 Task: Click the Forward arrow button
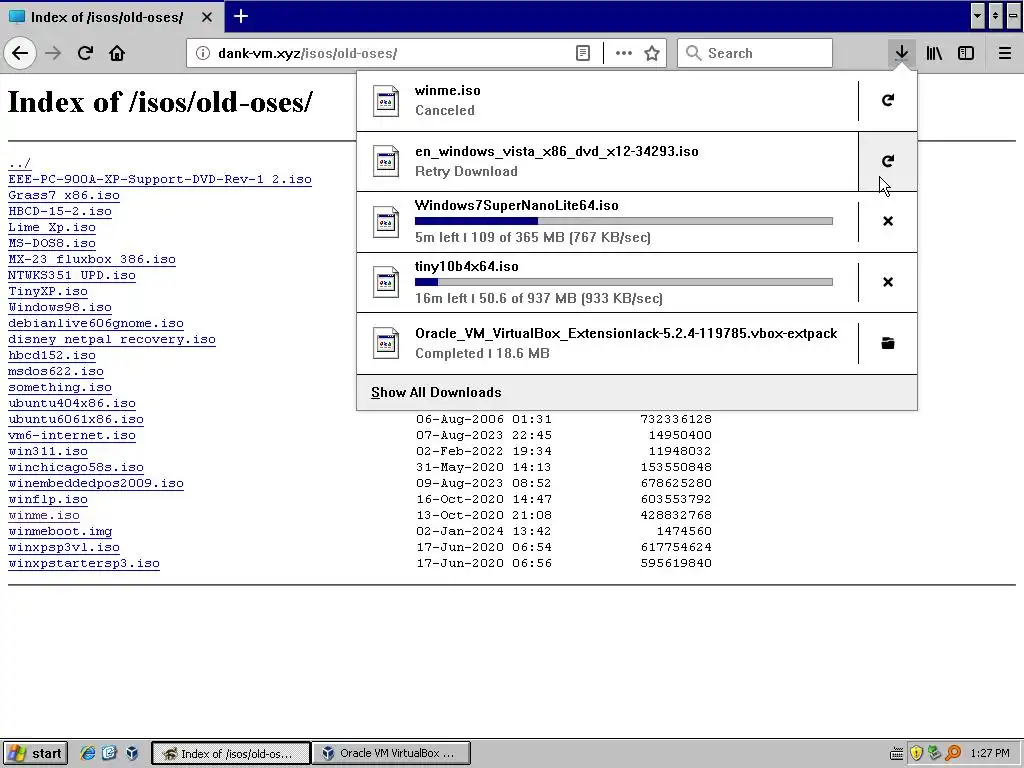(53, 53)
